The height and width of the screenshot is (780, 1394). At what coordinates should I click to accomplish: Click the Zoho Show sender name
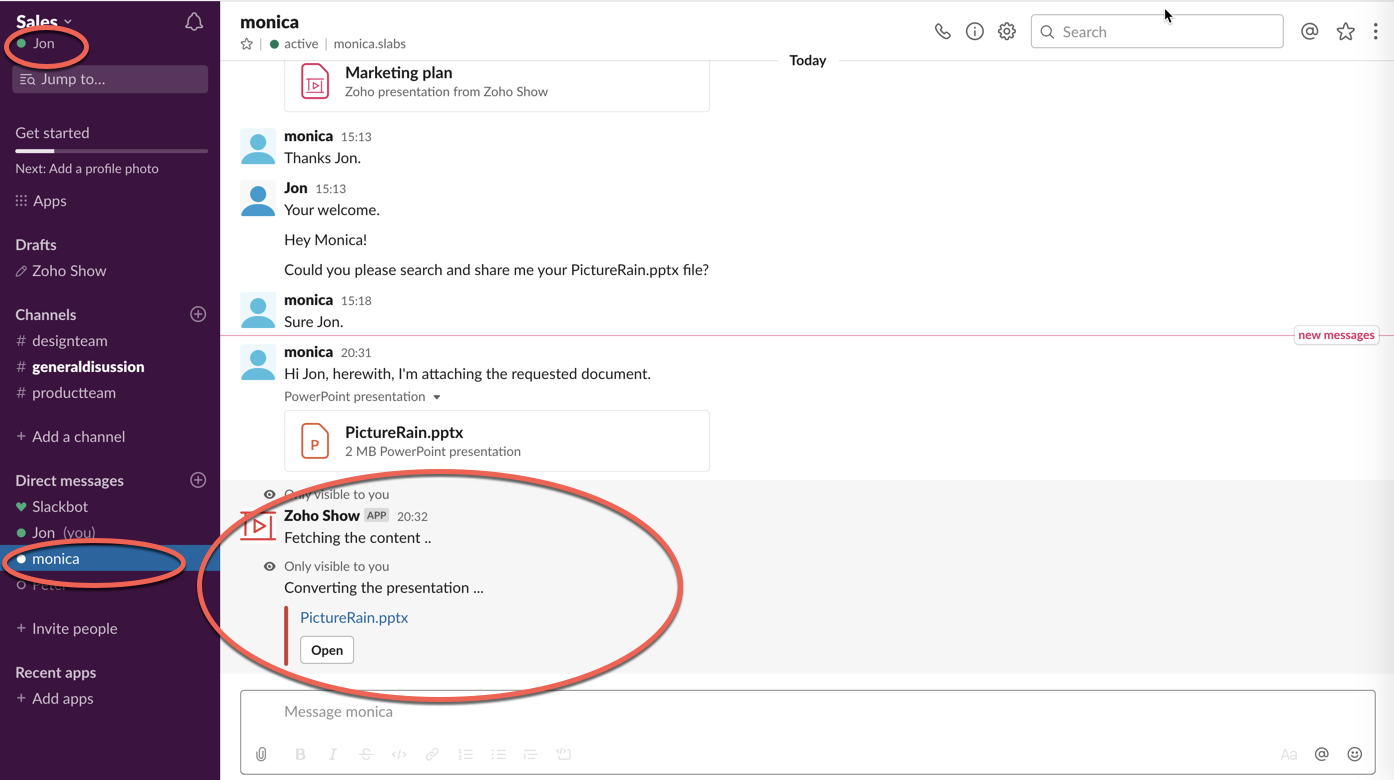pos(322,516)
